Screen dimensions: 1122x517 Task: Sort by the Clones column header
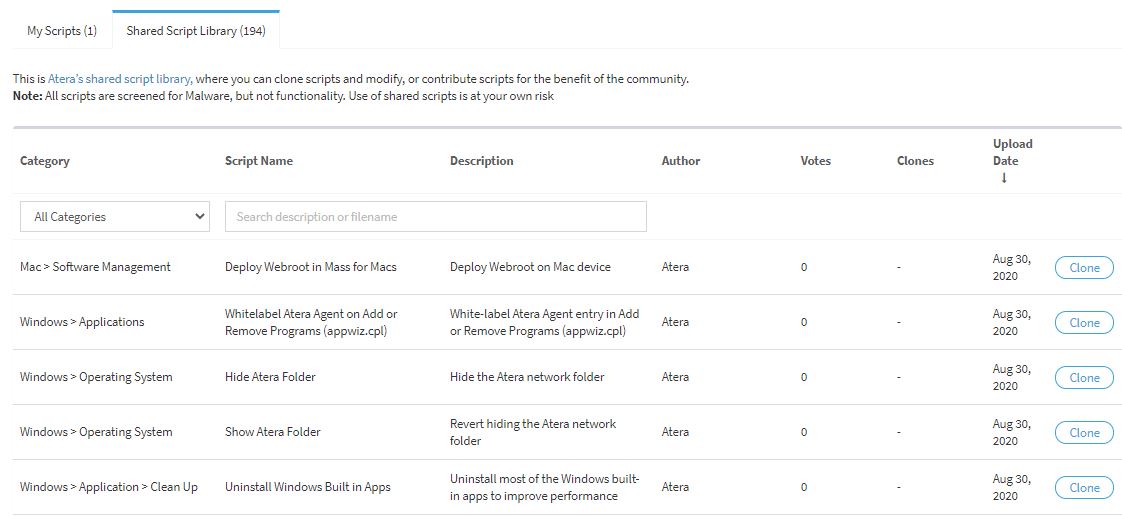tap(915, 161)
